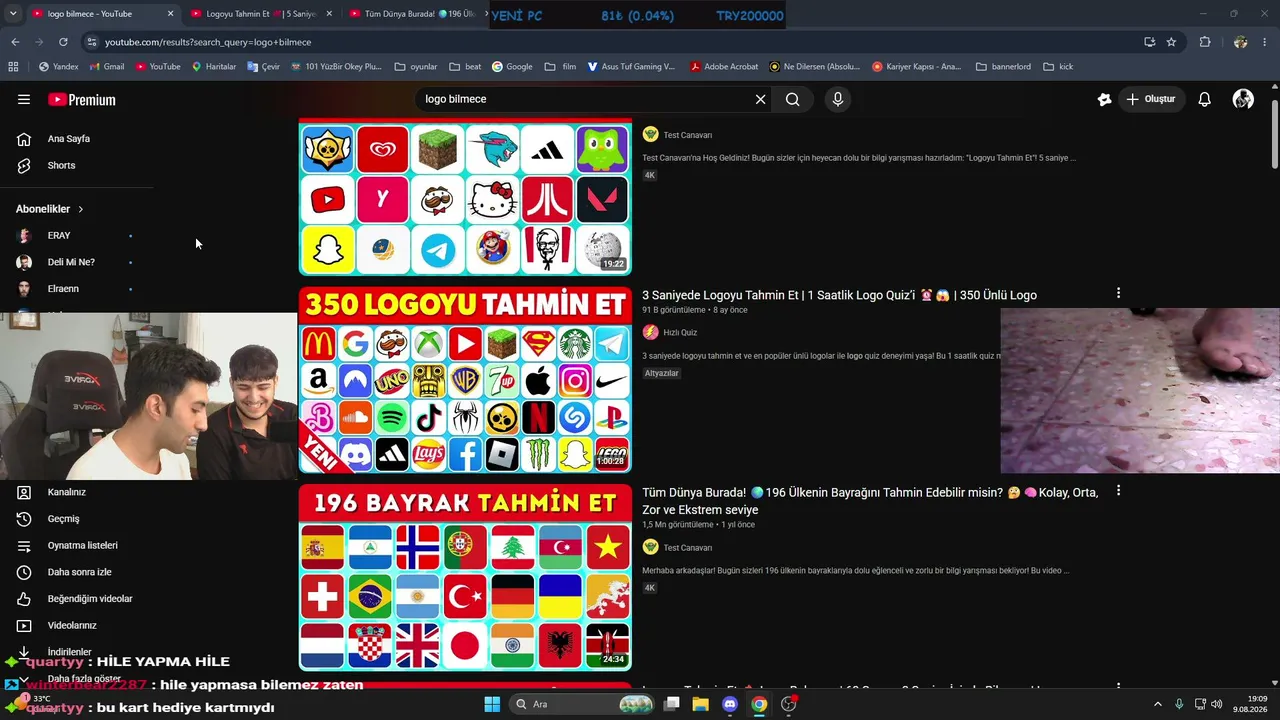Click the Oluştur create button
The height and width of the screenshot is (720, 1280).
tap(1151, 99)
